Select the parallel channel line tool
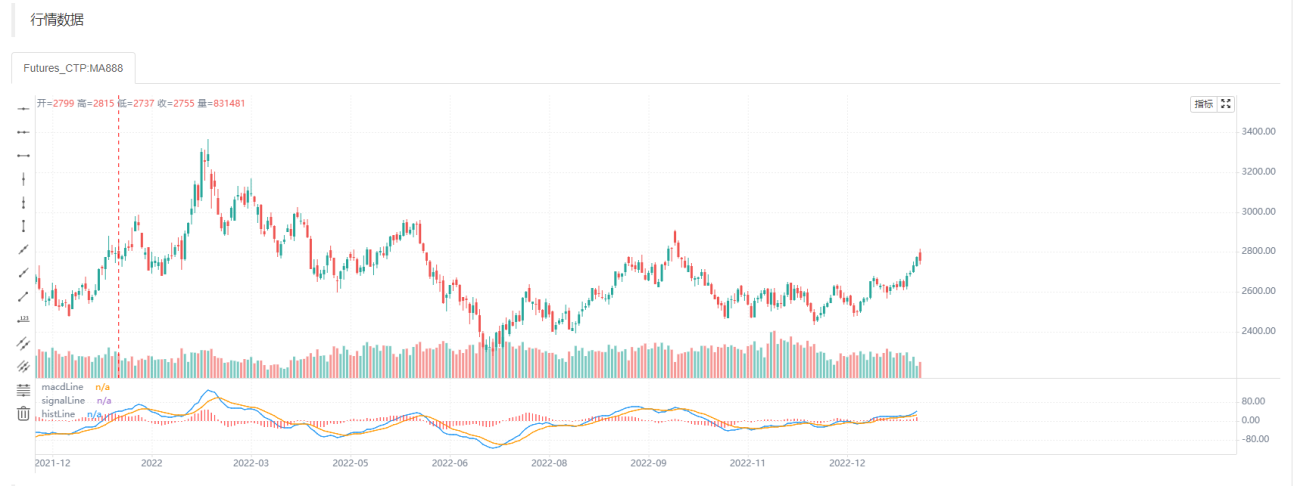The height and width of the screenshot is (486, 1300). (x=22, y=343)
